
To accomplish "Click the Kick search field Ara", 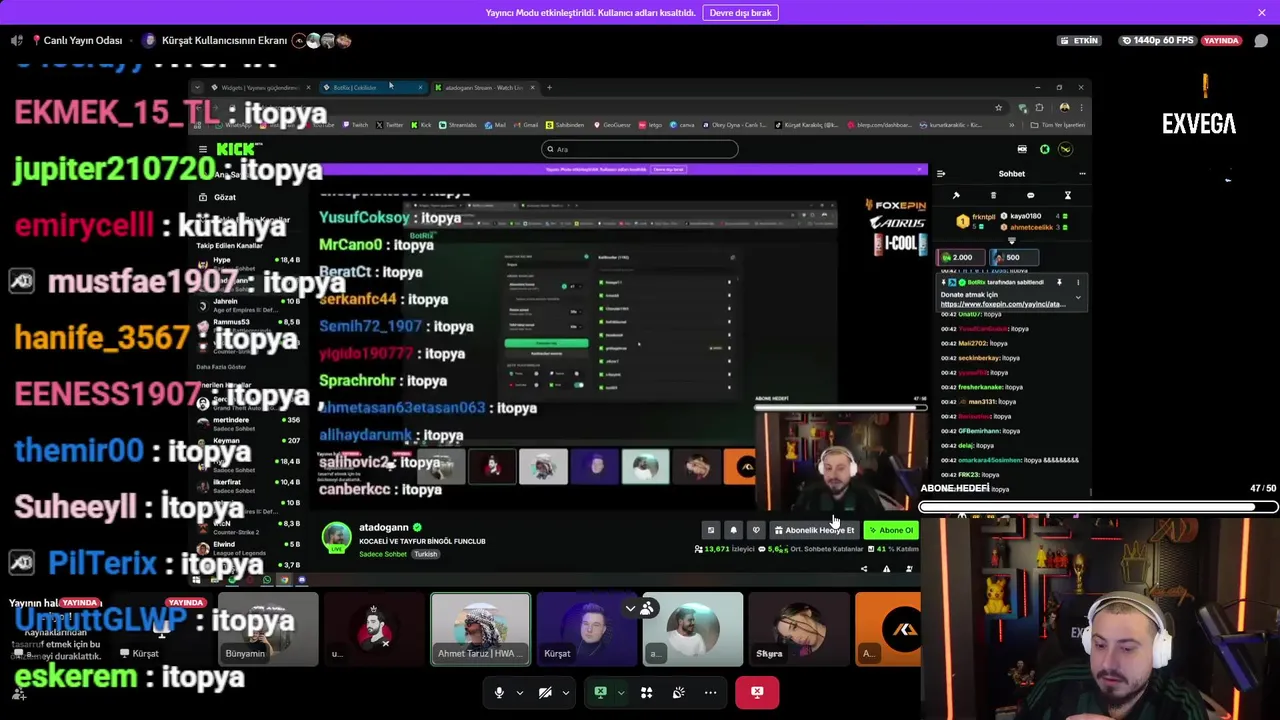I will click(x=640, y=149).
